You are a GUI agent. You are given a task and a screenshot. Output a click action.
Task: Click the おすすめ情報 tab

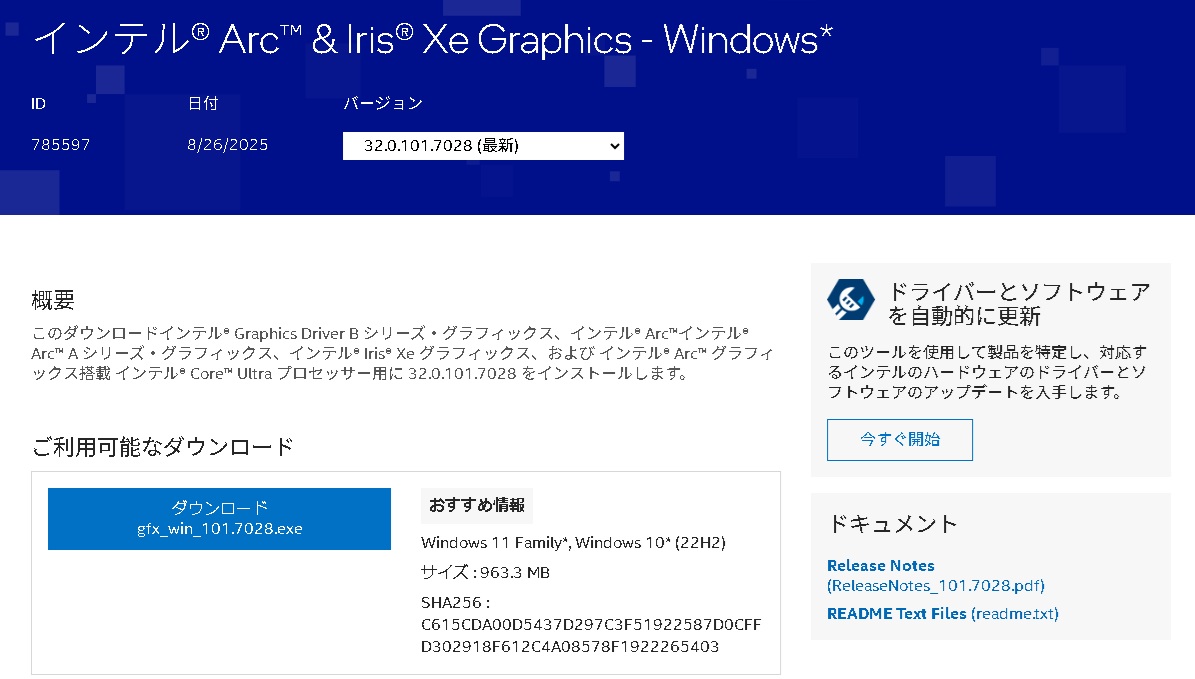click(x=477, y=506)
